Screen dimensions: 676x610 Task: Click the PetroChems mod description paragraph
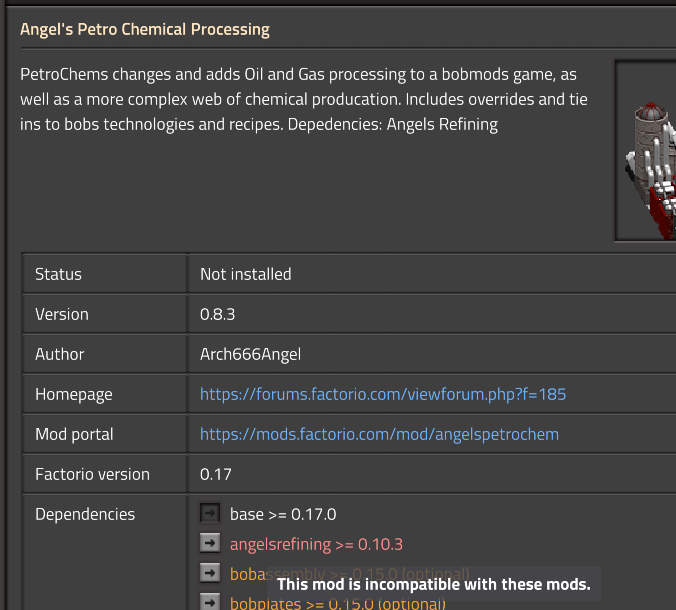[x=304, y=100]
